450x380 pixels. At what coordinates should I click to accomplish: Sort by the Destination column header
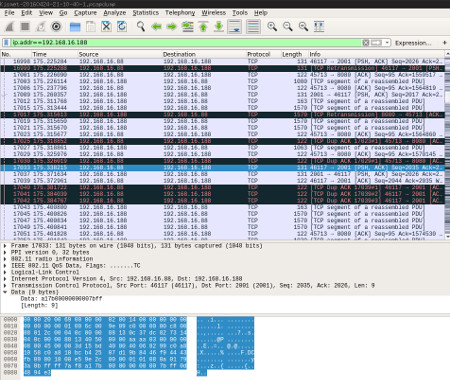tap(204, 54)
